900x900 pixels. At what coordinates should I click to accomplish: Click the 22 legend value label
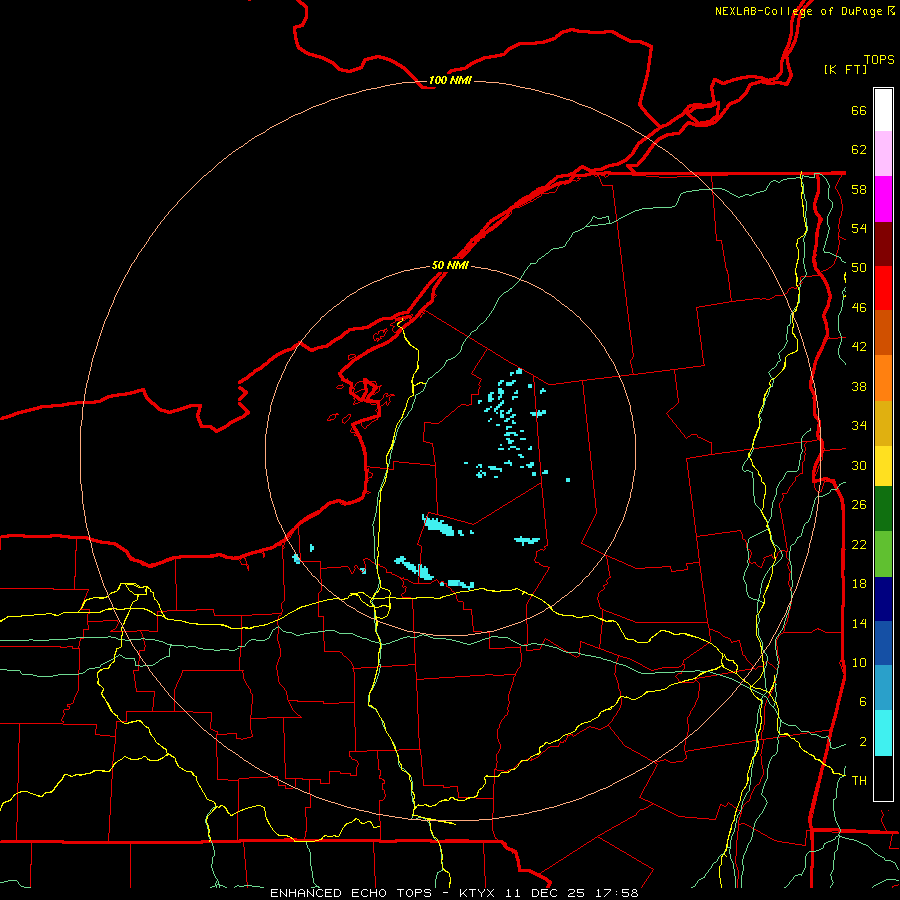859,544
